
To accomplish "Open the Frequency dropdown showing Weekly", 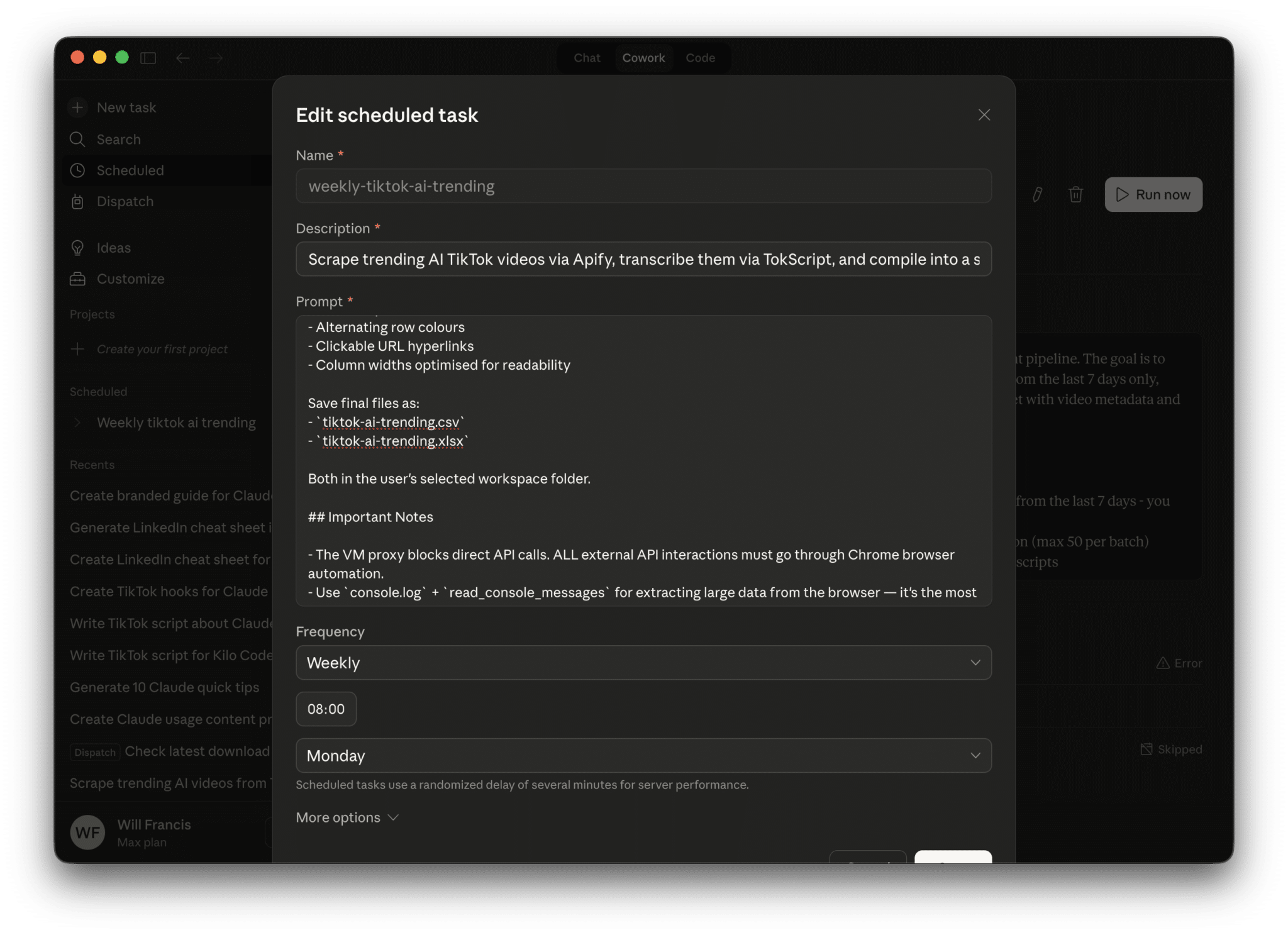I will (x=643, y=663).
